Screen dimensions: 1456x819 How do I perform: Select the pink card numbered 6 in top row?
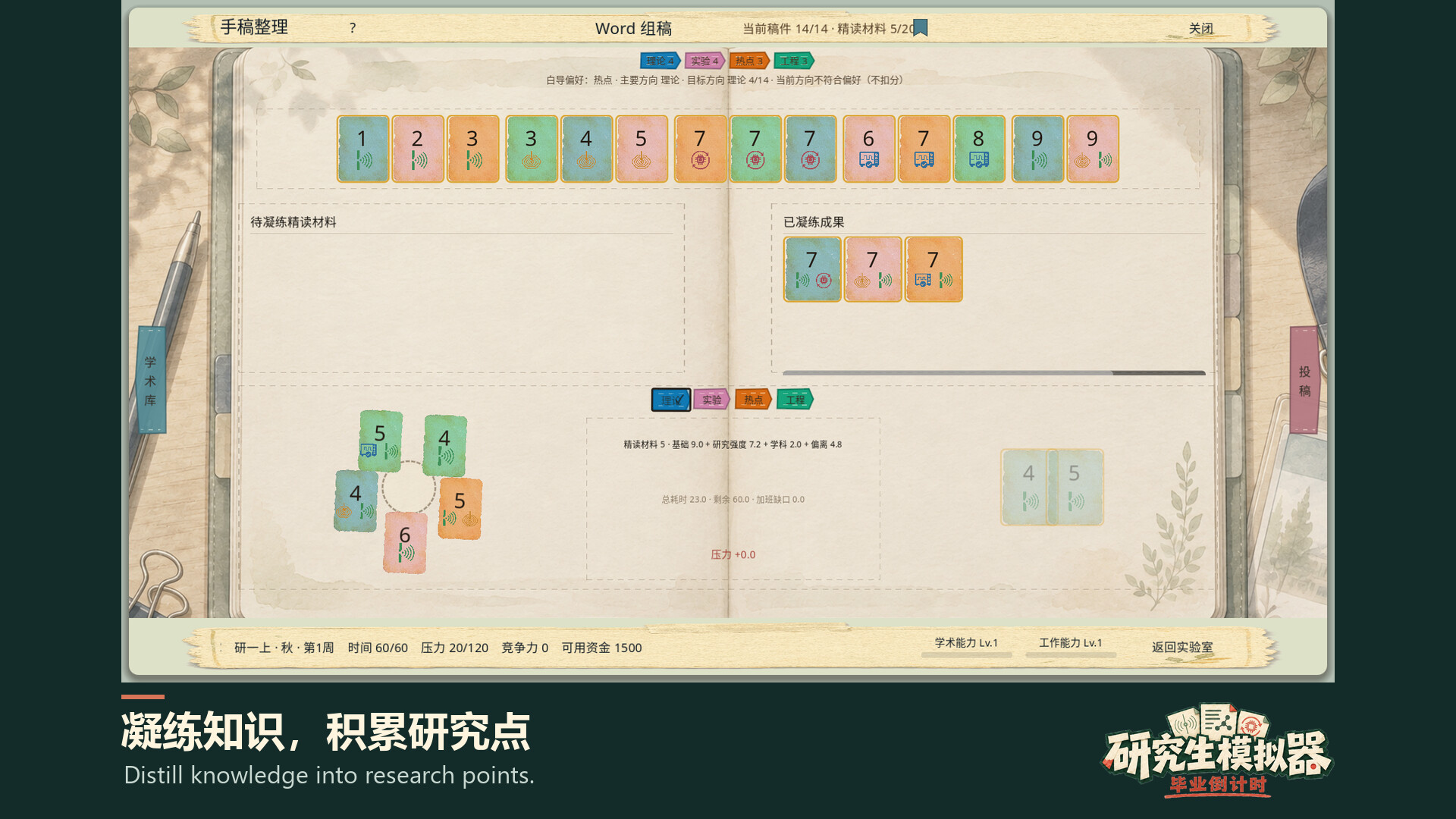869,149
